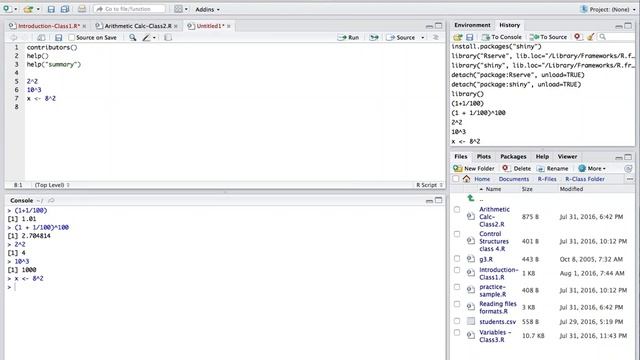Viewport: 640px width, 360px height.
Task: Check the Arithmetic Calc-Class2.R file checkbox
Action: pos(457,209)
